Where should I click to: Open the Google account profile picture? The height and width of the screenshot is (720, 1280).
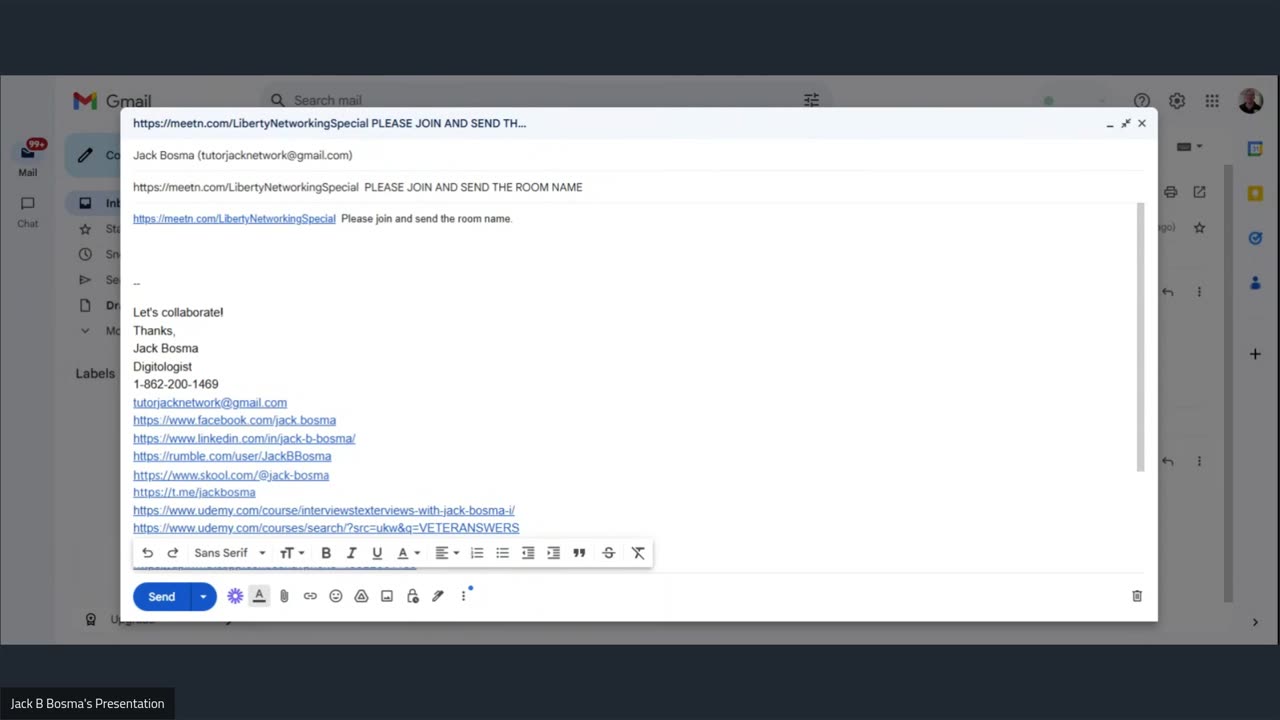(x=1250, y=101)
